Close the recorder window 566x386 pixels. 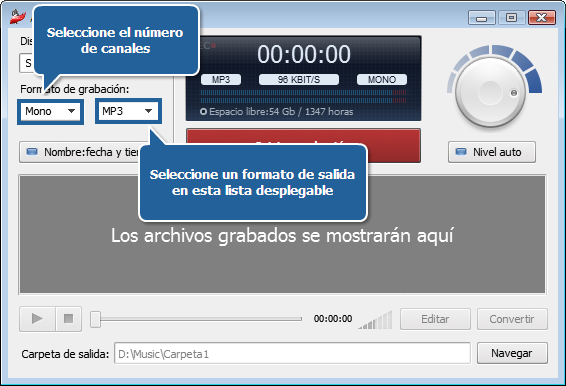point(541,17)
